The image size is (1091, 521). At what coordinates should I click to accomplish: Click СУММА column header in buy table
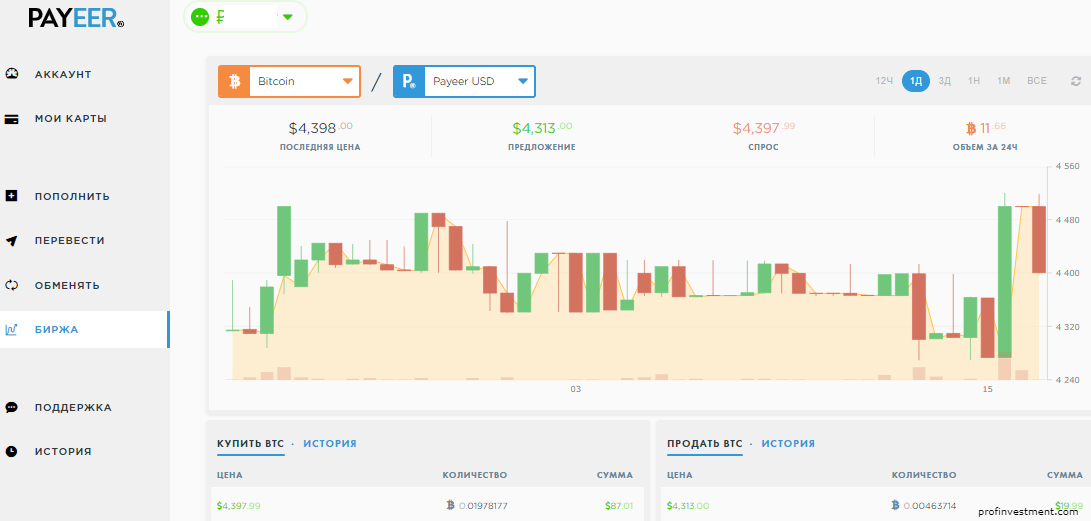click(x=615, y=475)
